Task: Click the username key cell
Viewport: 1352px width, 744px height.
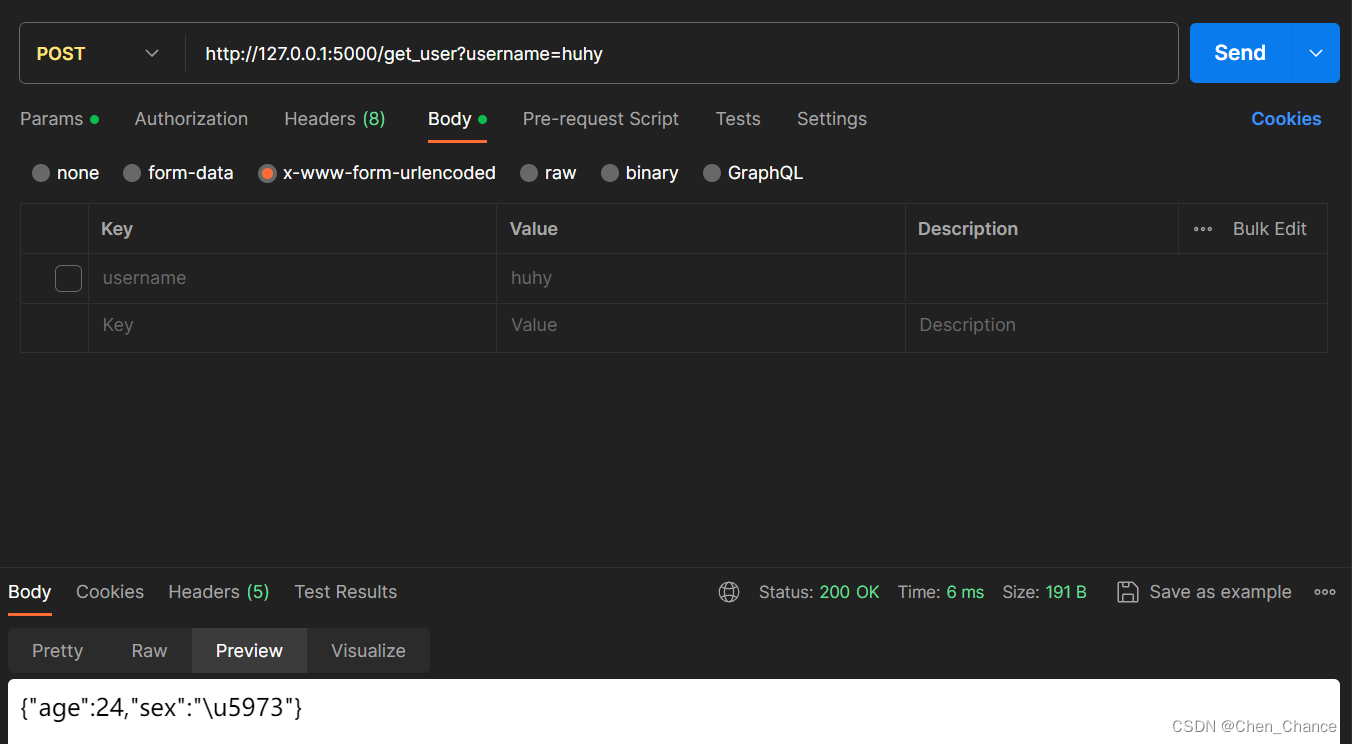Action: (x=293, y=278)
